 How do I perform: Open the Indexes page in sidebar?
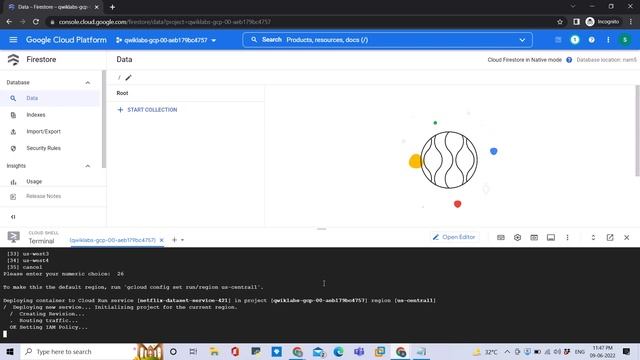pyautogui.click(x=36, y=115)
